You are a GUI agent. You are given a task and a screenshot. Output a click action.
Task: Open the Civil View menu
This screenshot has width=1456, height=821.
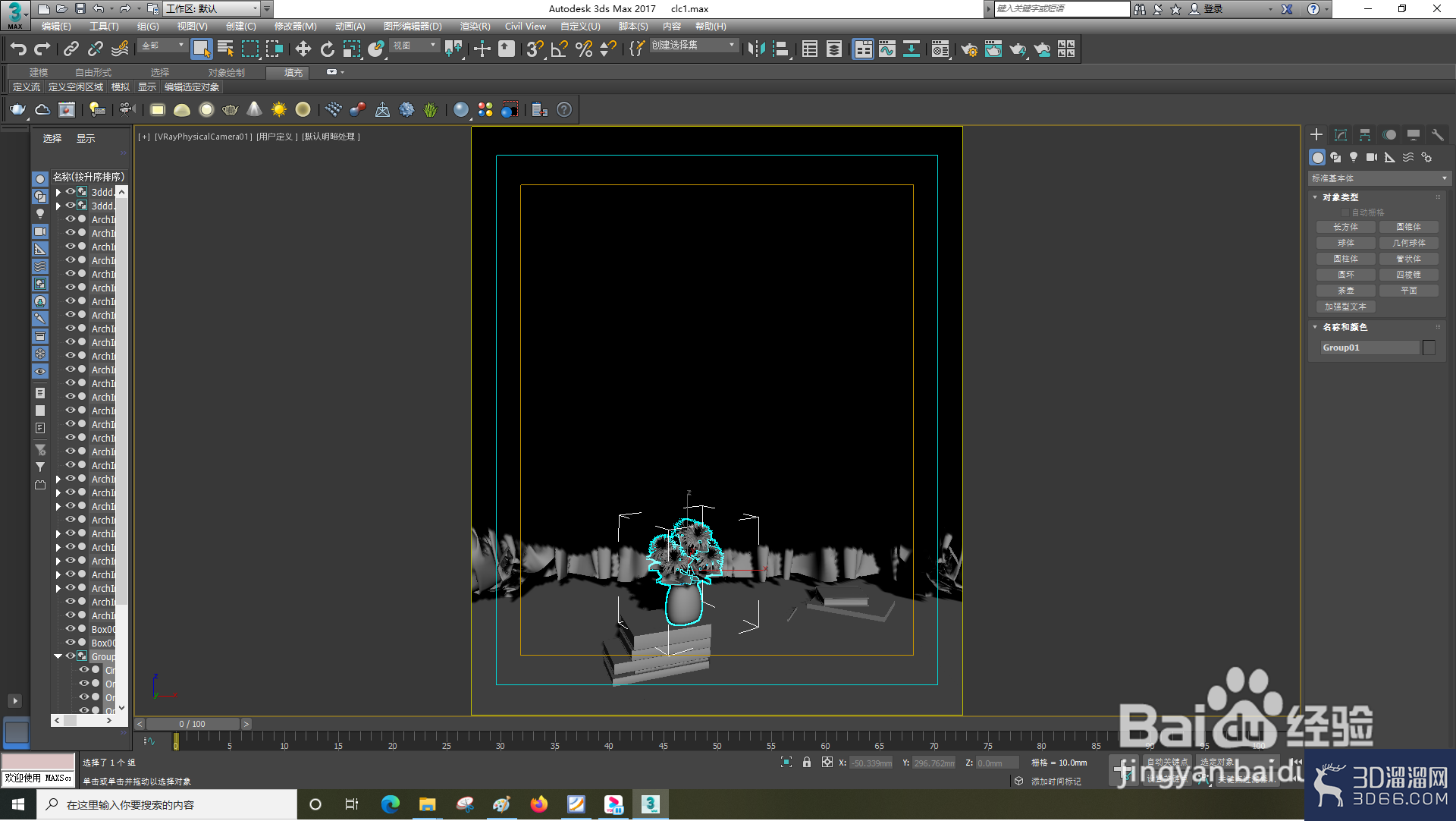click(526, 26)
